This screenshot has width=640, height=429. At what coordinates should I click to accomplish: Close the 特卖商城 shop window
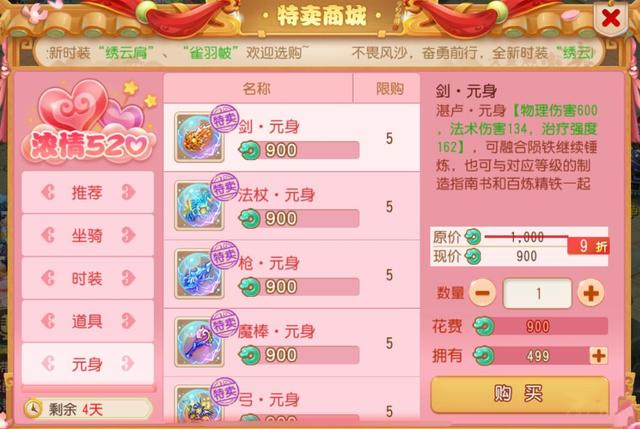tap(611, 18)
